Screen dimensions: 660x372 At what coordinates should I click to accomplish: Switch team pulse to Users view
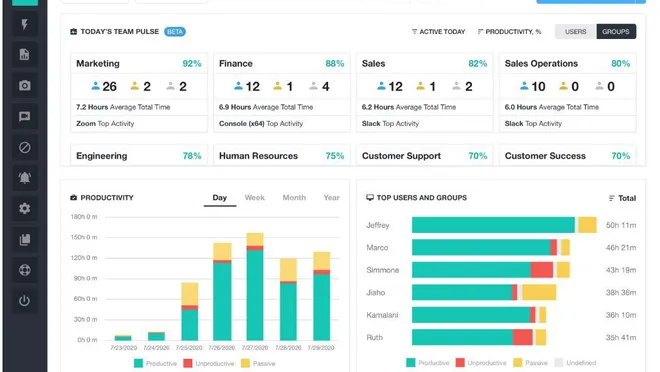point(575,32)
